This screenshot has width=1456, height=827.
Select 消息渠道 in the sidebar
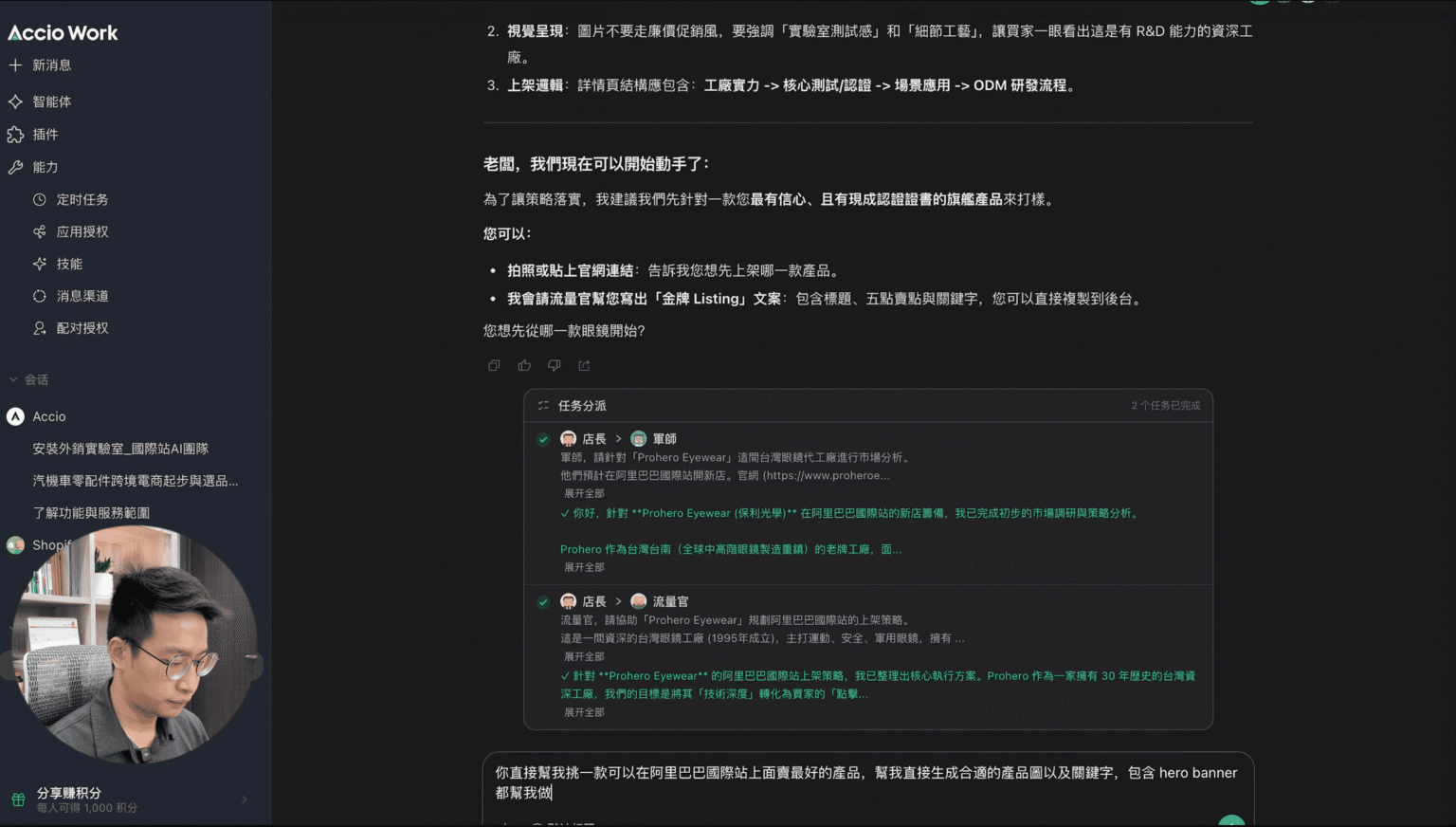click(82, 296)
